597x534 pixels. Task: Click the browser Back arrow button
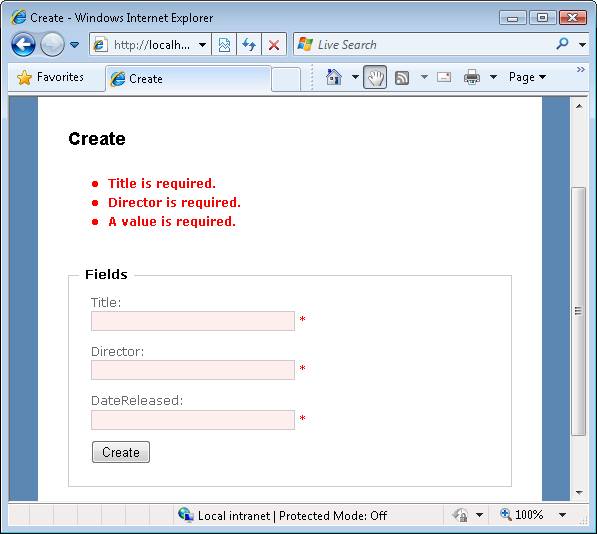click(x=23, y=45)
